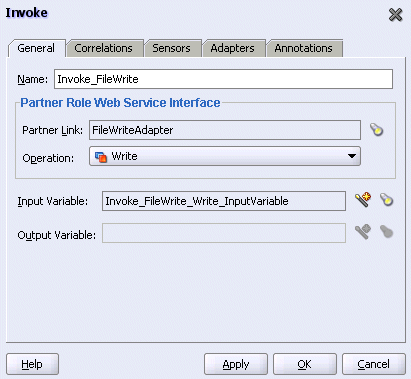The height and width of the screenshot is (379, 411).
Task: Apply the Invoke settings
Action: pyautogui.click(x=236, y=364)
